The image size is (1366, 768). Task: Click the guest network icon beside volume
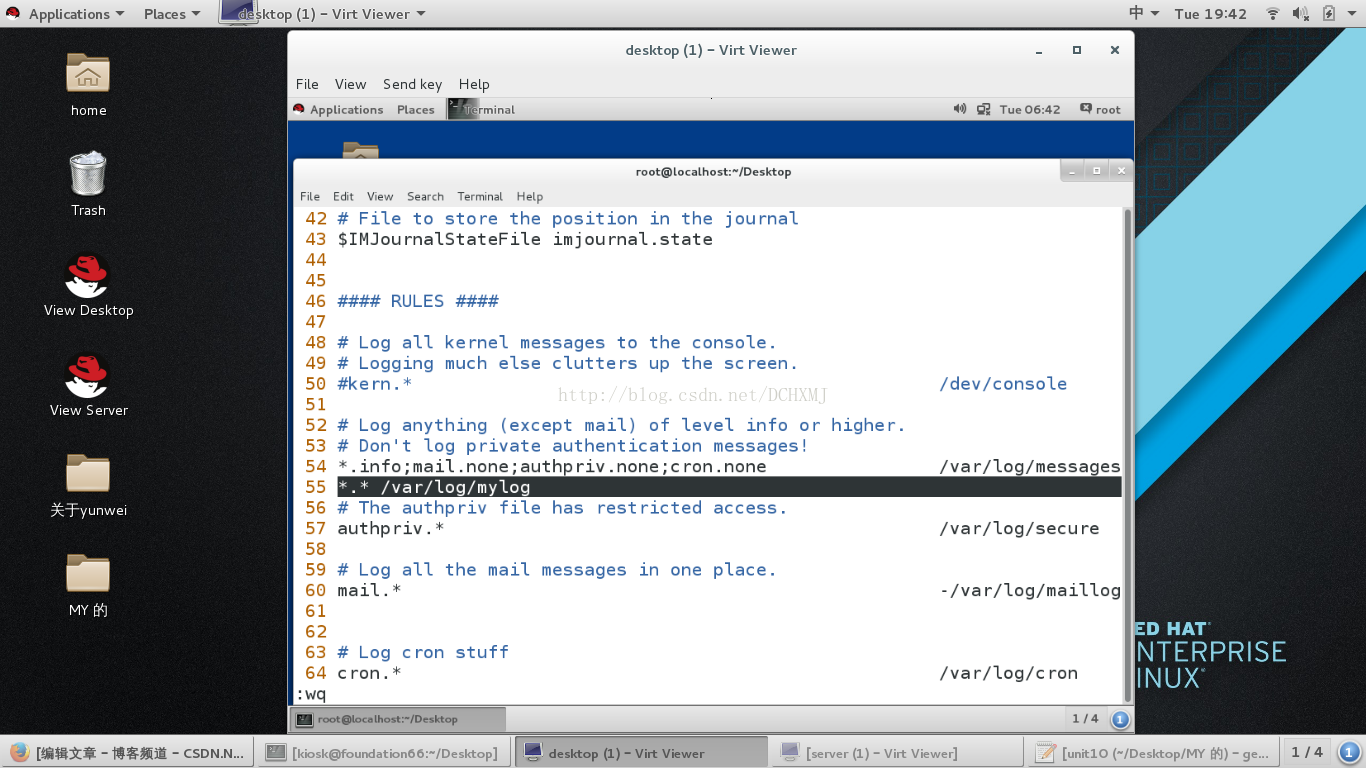pyautogui.click(x=984, y=109)
